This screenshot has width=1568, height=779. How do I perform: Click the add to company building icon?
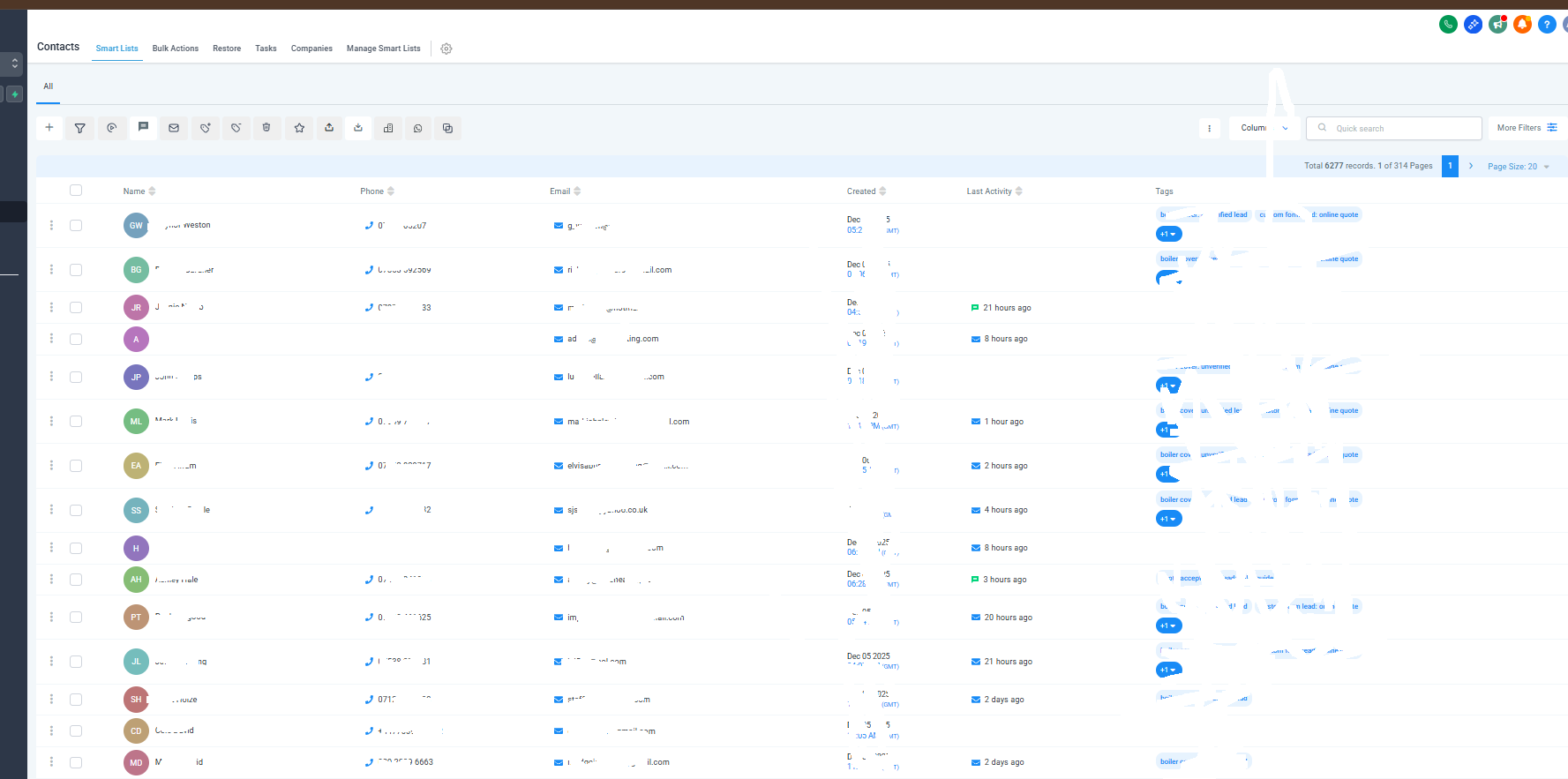click(388, 128)
